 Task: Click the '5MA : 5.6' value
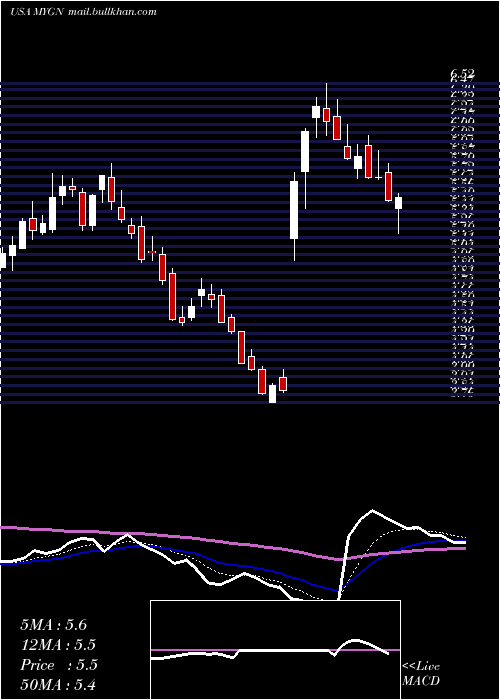tap(53, 625)
